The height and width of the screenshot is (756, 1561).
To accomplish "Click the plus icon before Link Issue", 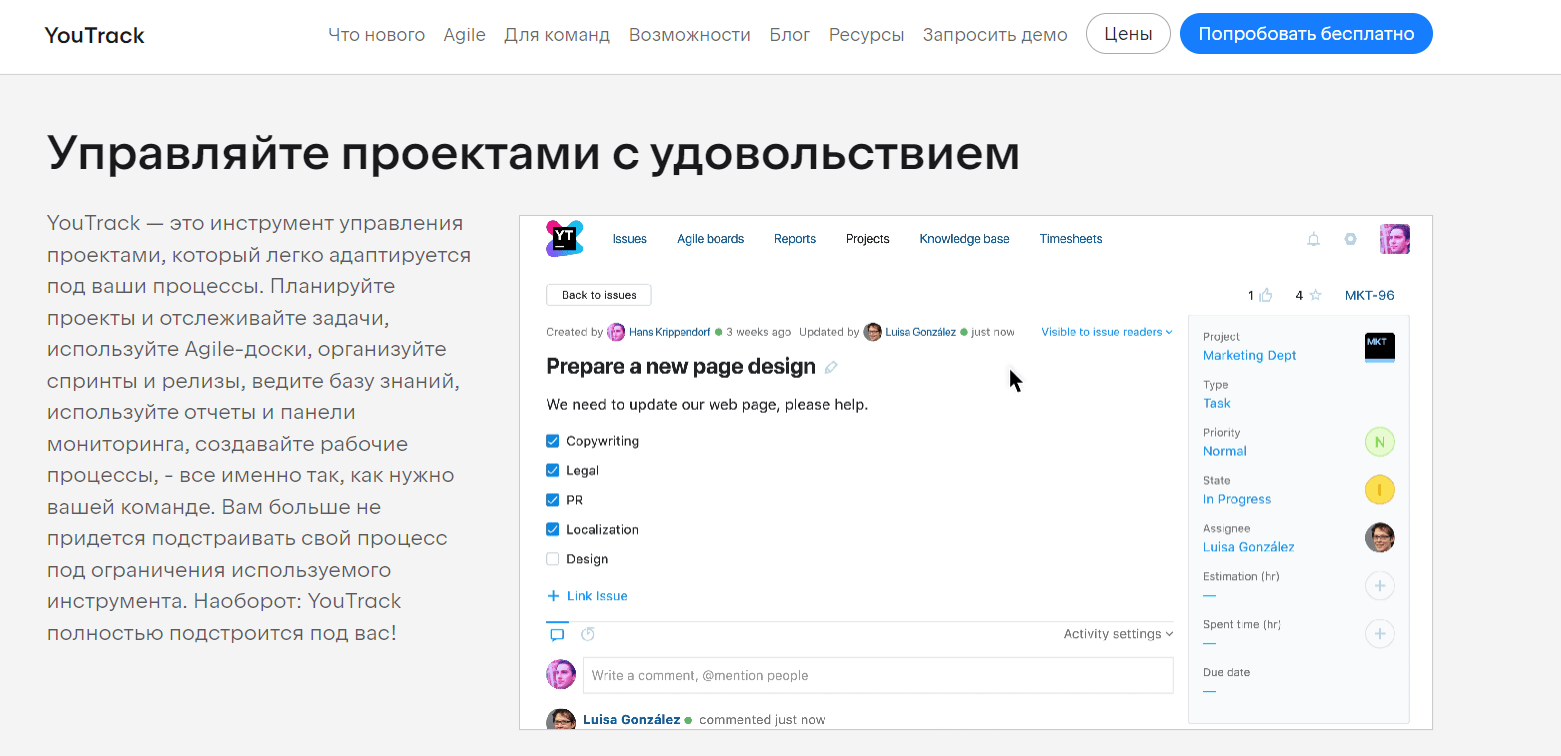I will pyautogui.click(x=553, y=596).
